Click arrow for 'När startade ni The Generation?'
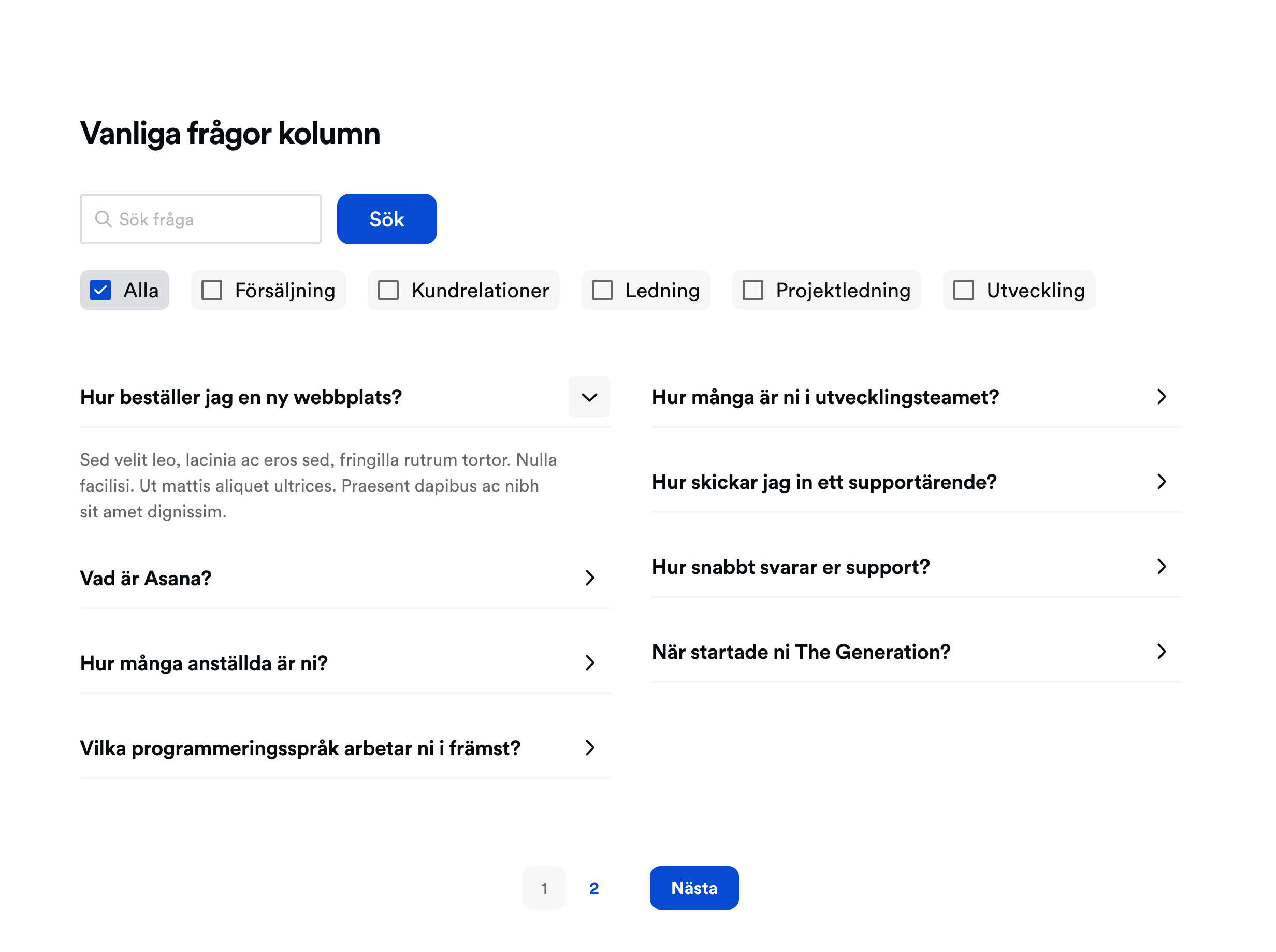 (1162, 652)
